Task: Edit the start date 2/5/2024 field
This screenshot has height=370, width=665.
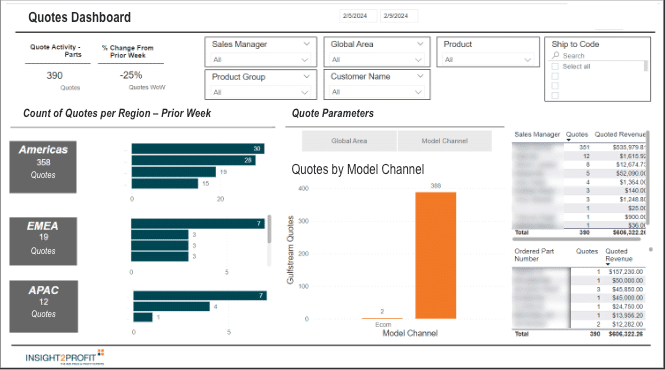Action: [357, 16]
